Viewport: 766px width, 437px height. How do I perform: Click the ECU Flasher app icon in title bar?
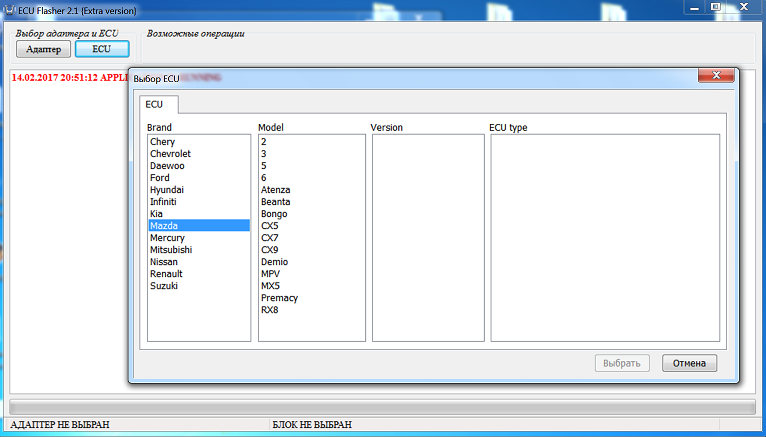[x=9, y=10]
